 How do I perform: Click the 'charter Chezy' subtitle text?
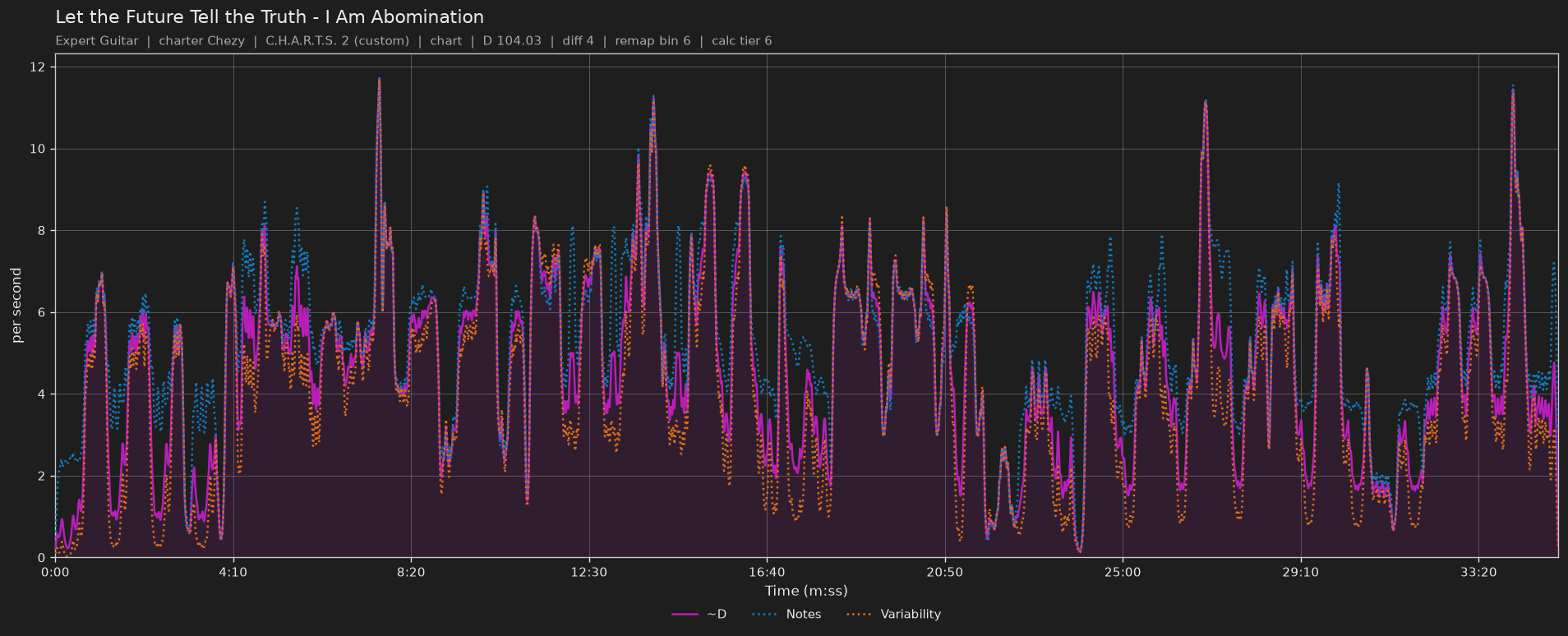[x=201, y=41]
